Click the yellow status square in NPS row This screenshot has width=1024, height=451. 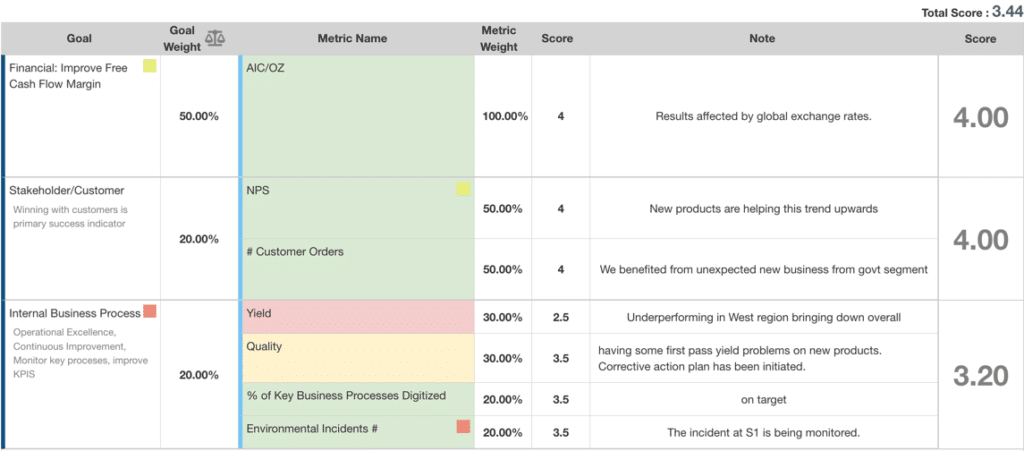[463, 189]
